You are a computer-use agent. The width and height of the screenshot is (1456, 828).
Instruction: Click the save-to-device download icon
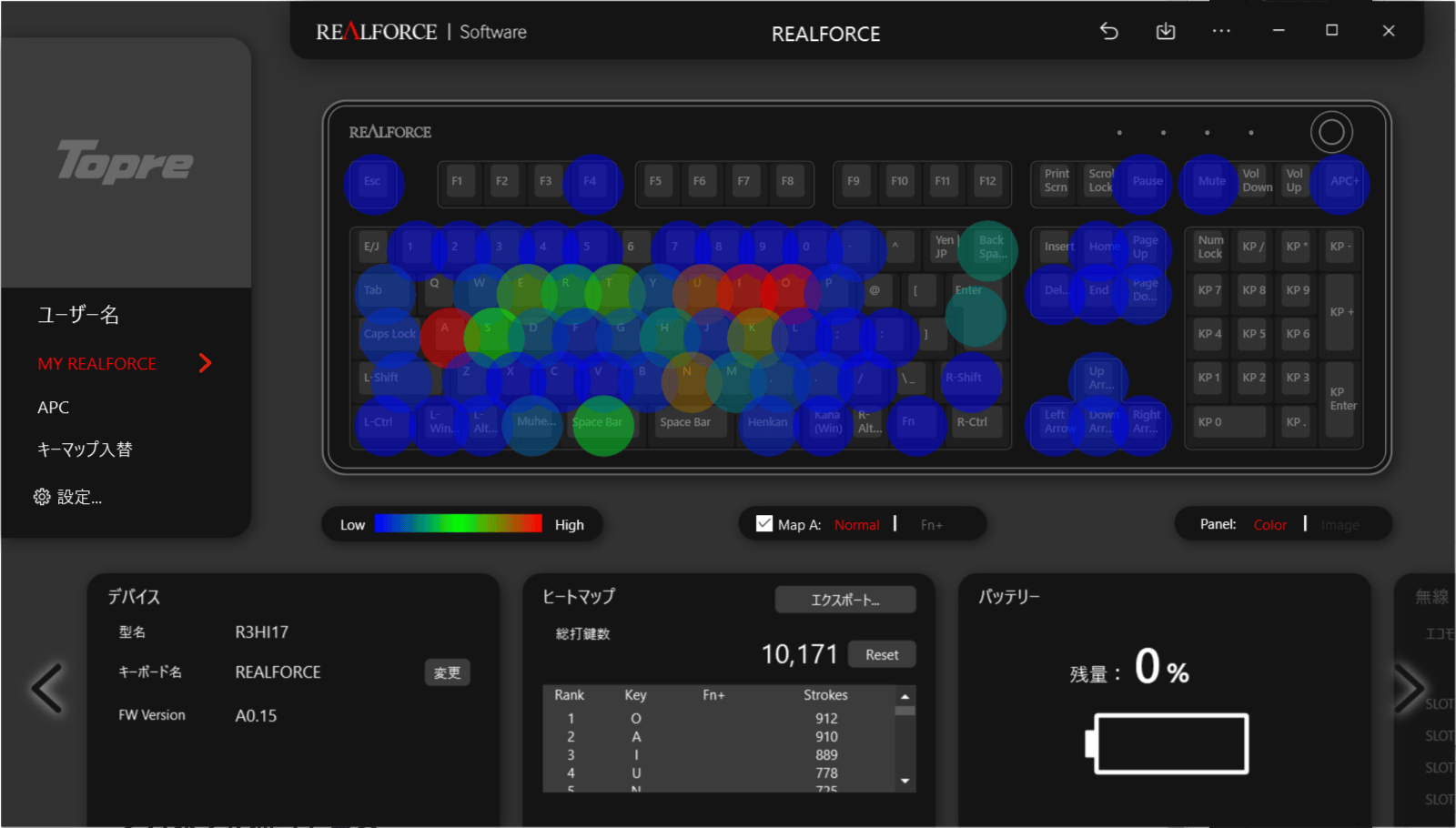(1165, 31)
